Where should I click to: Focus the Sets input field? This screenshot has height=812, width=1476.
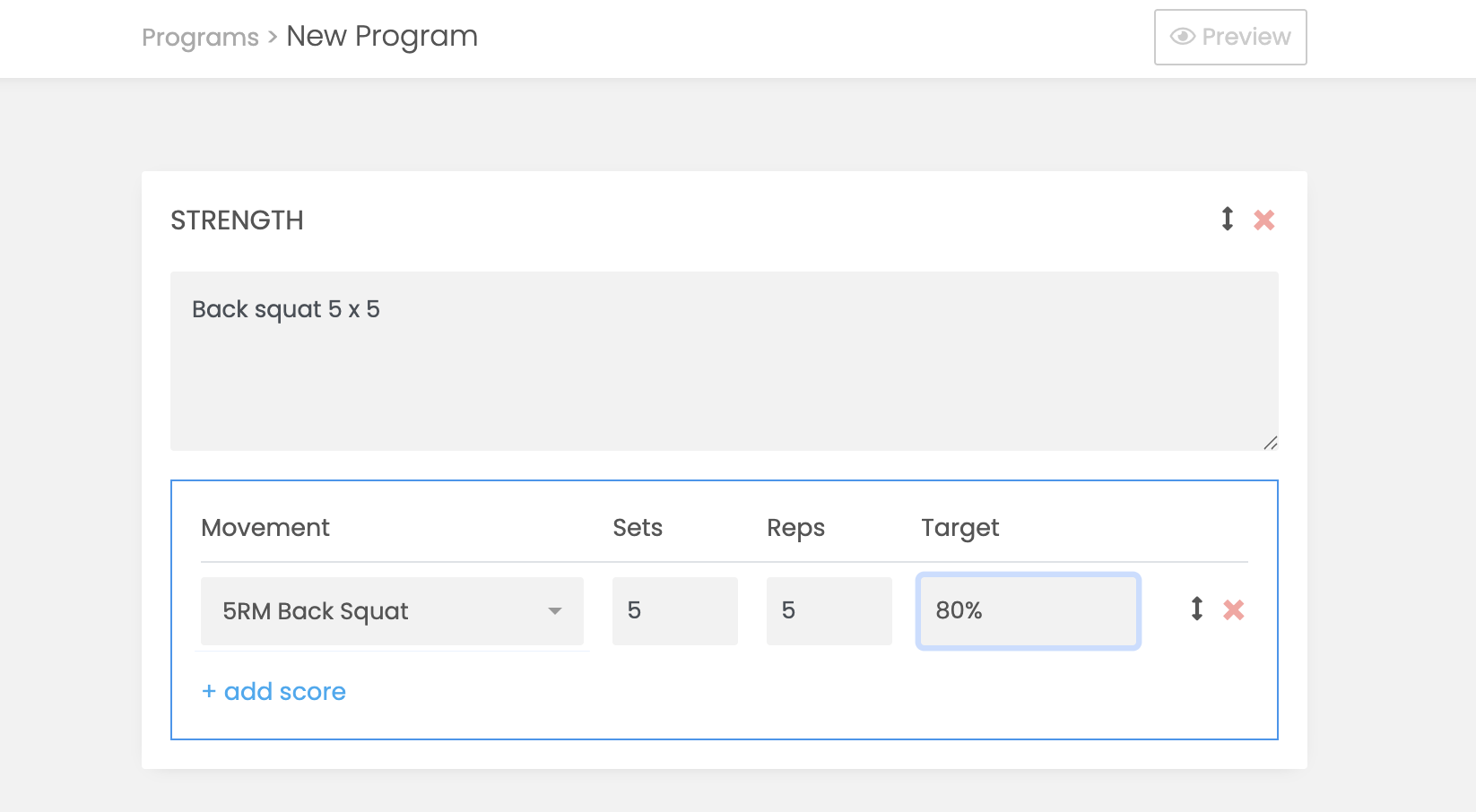click(675, 611)
